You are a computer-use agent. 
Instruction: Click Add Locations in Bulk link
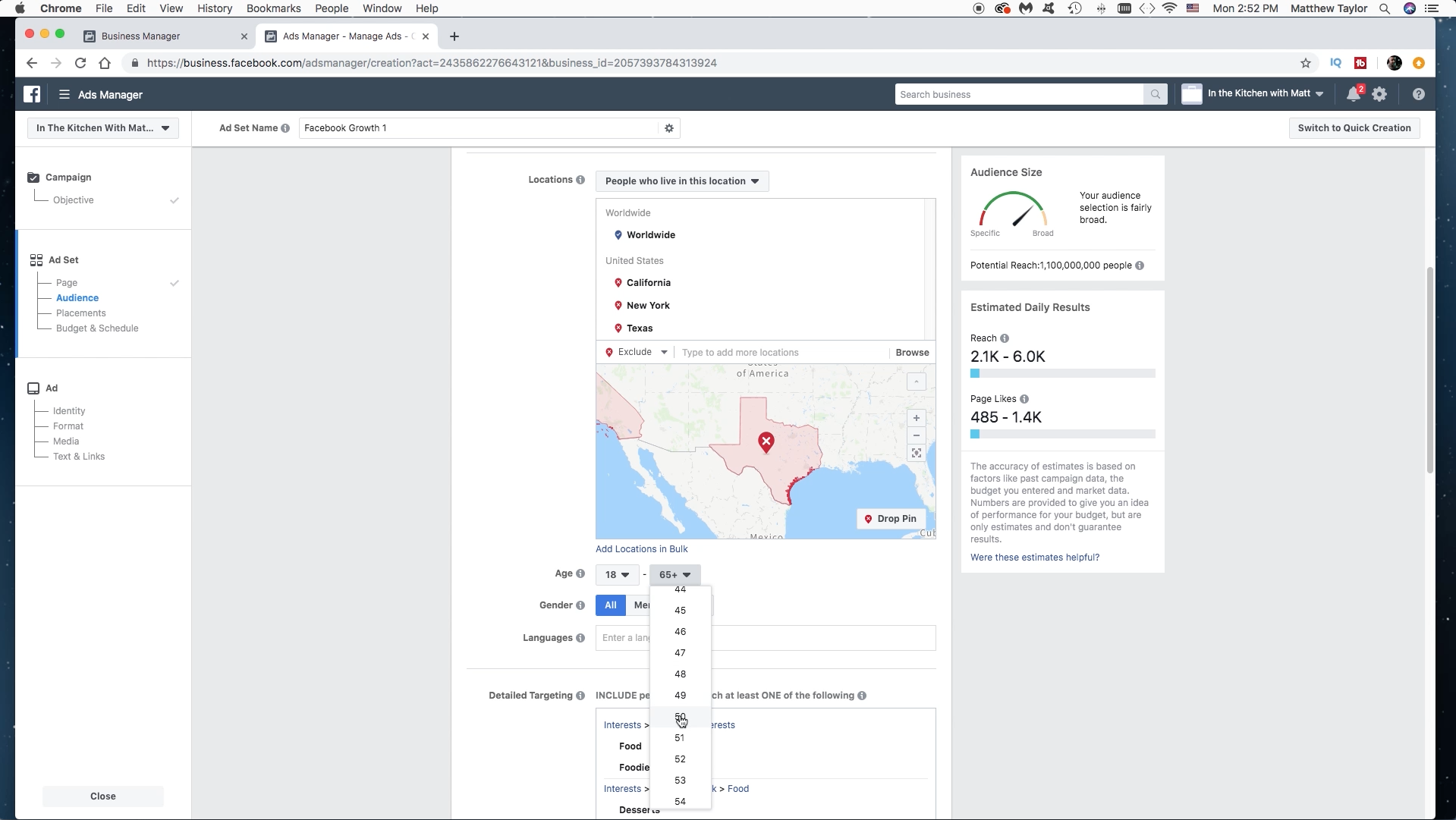click(642, 549)
